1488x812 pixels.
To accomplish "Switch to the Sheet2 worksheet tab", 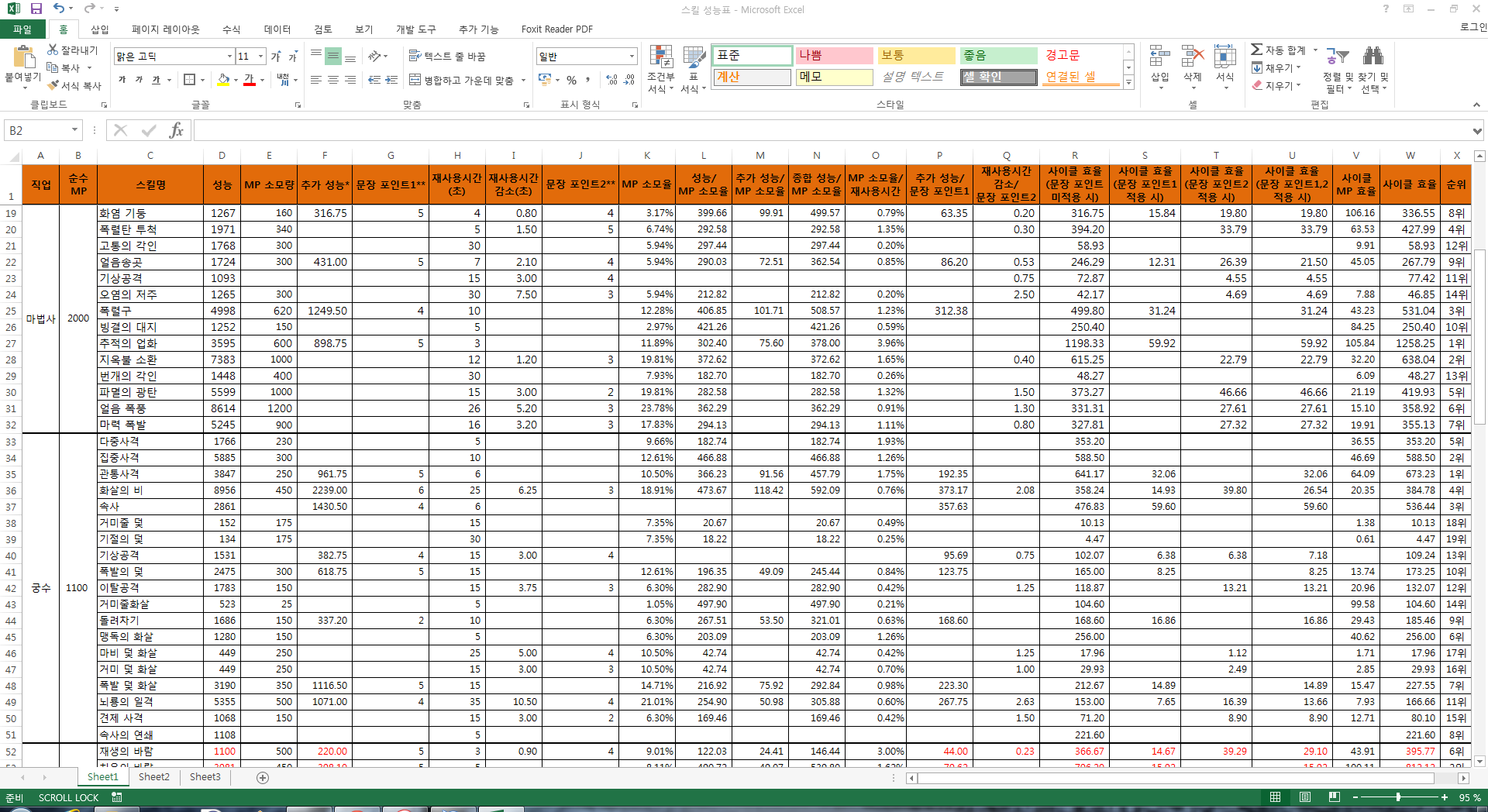I will coord(153,777).
